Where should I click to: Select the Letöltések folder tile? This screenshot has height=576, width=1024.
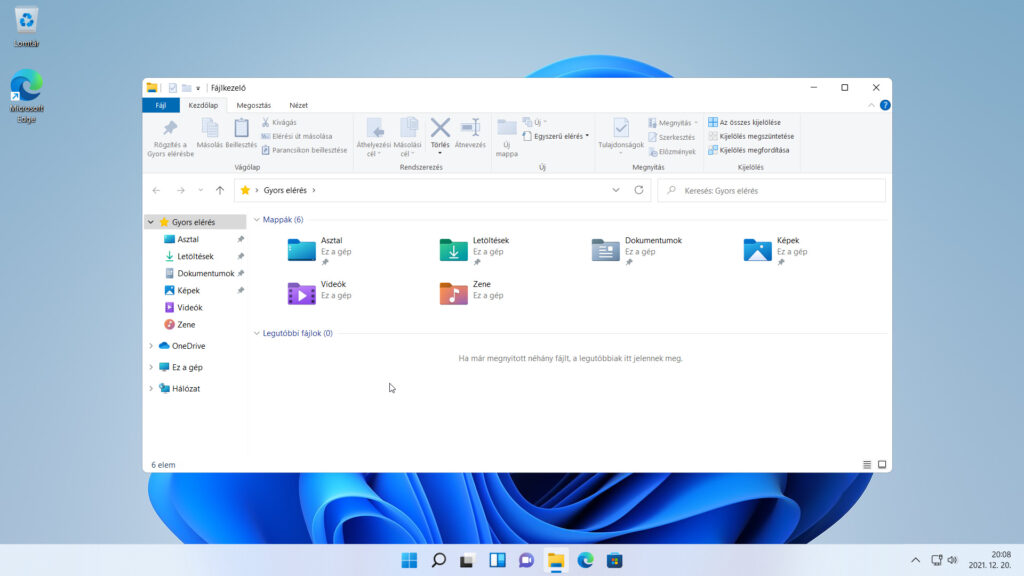pyautogui.click(x=475, y=250)
